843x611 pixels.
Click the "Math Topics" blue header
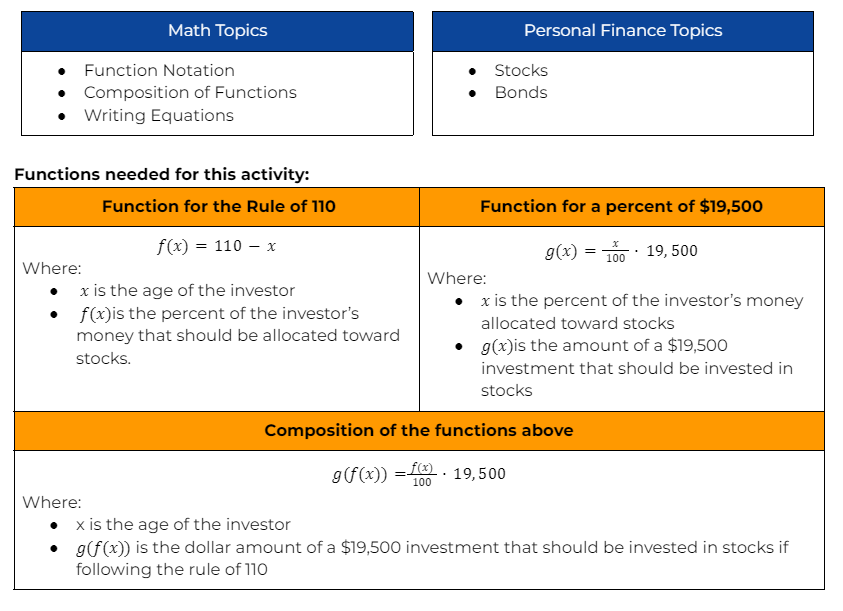click(217, 31)
